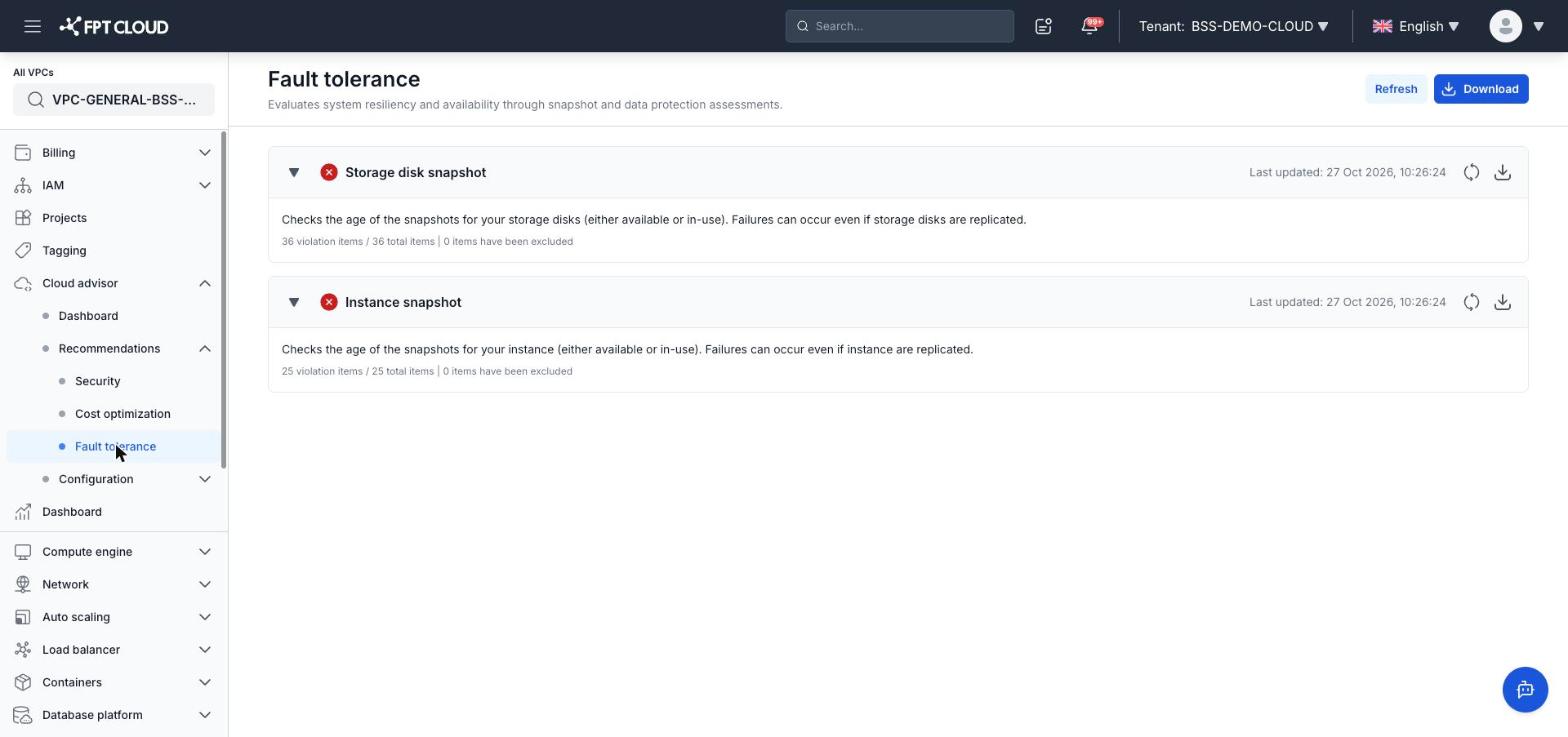1568x737 pixels.
Task: Open the user account dropdown arrow
Action: tap(1539, 26)
